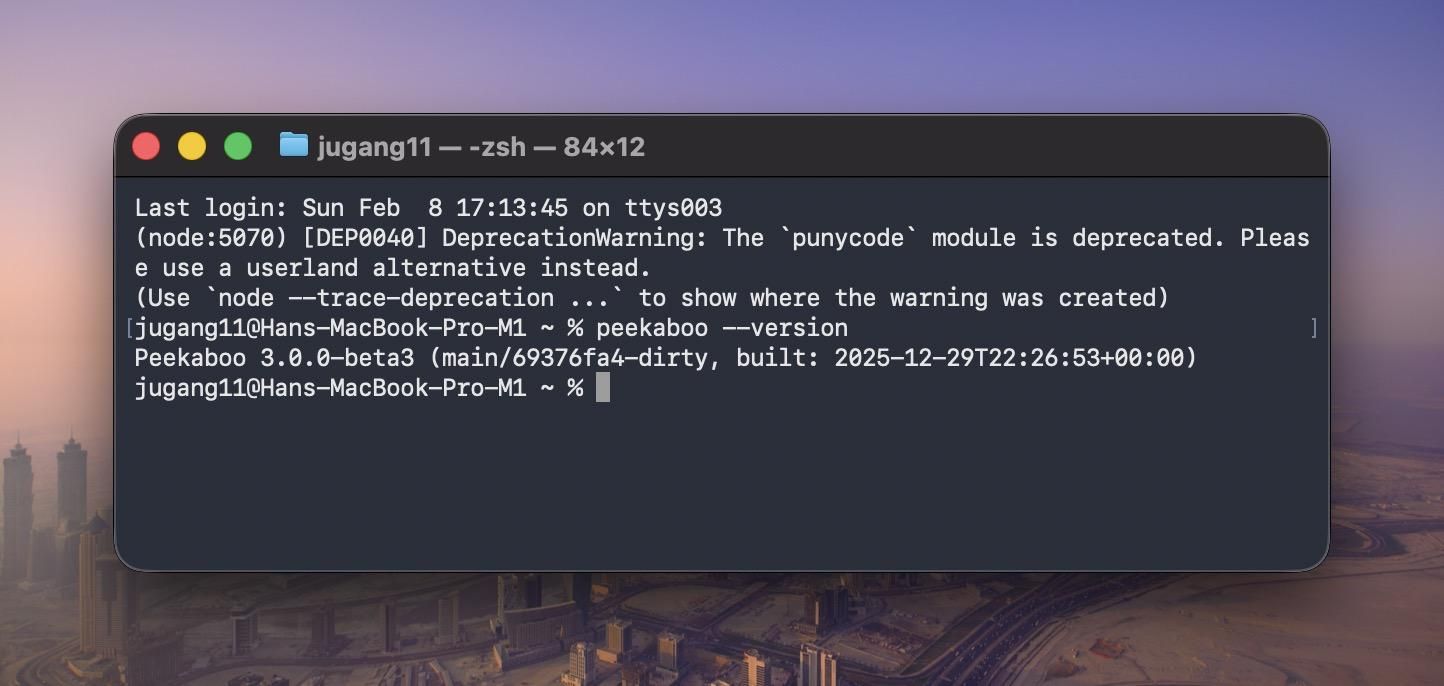Click the "Peekaboo 3.0.0-beta3" version output
The width and height of the screenshot is (1444, 686).
point(274,358)
